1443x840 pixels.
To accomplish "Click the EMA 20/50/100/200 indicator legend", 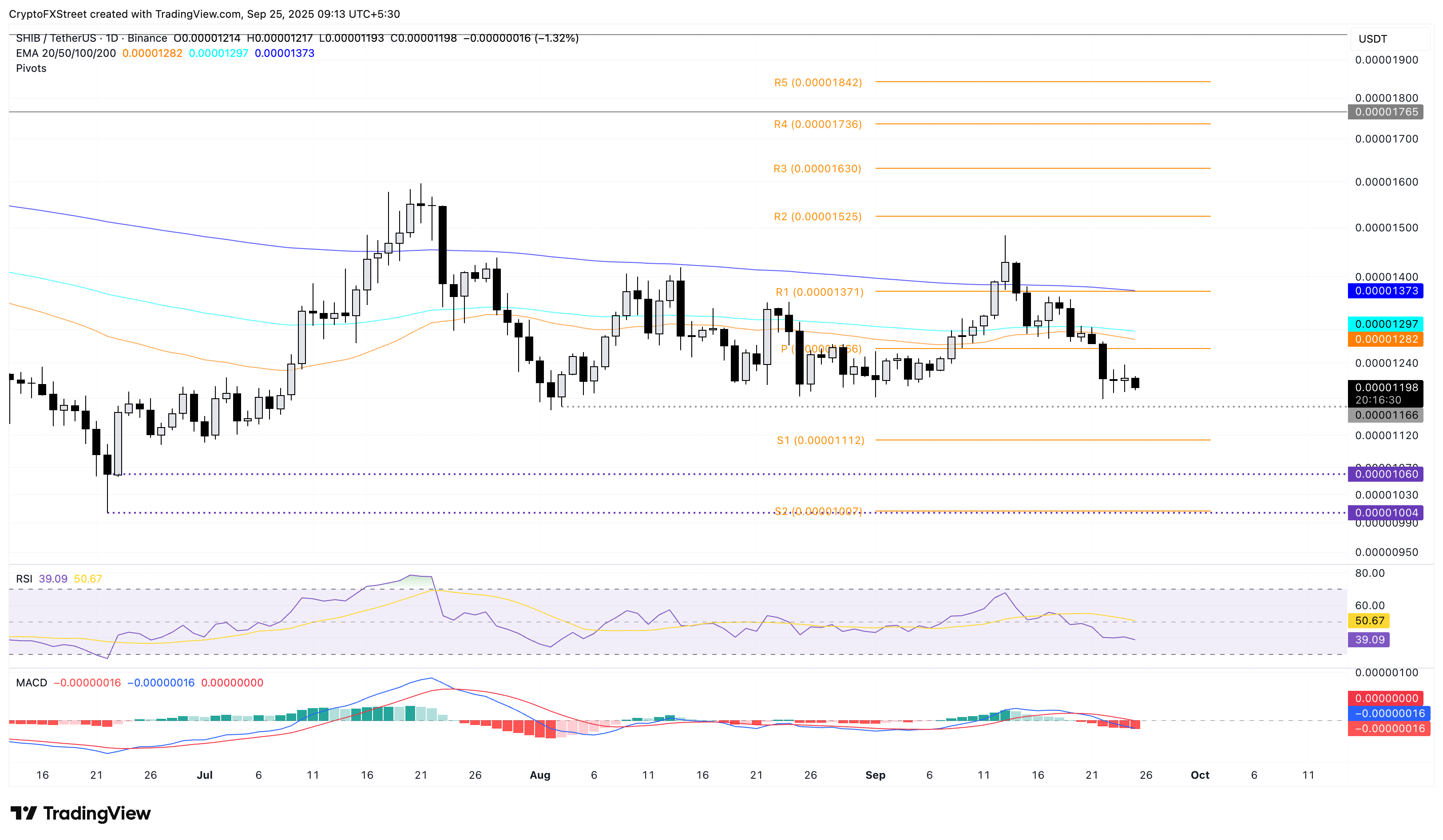I will tap(65, 53).
